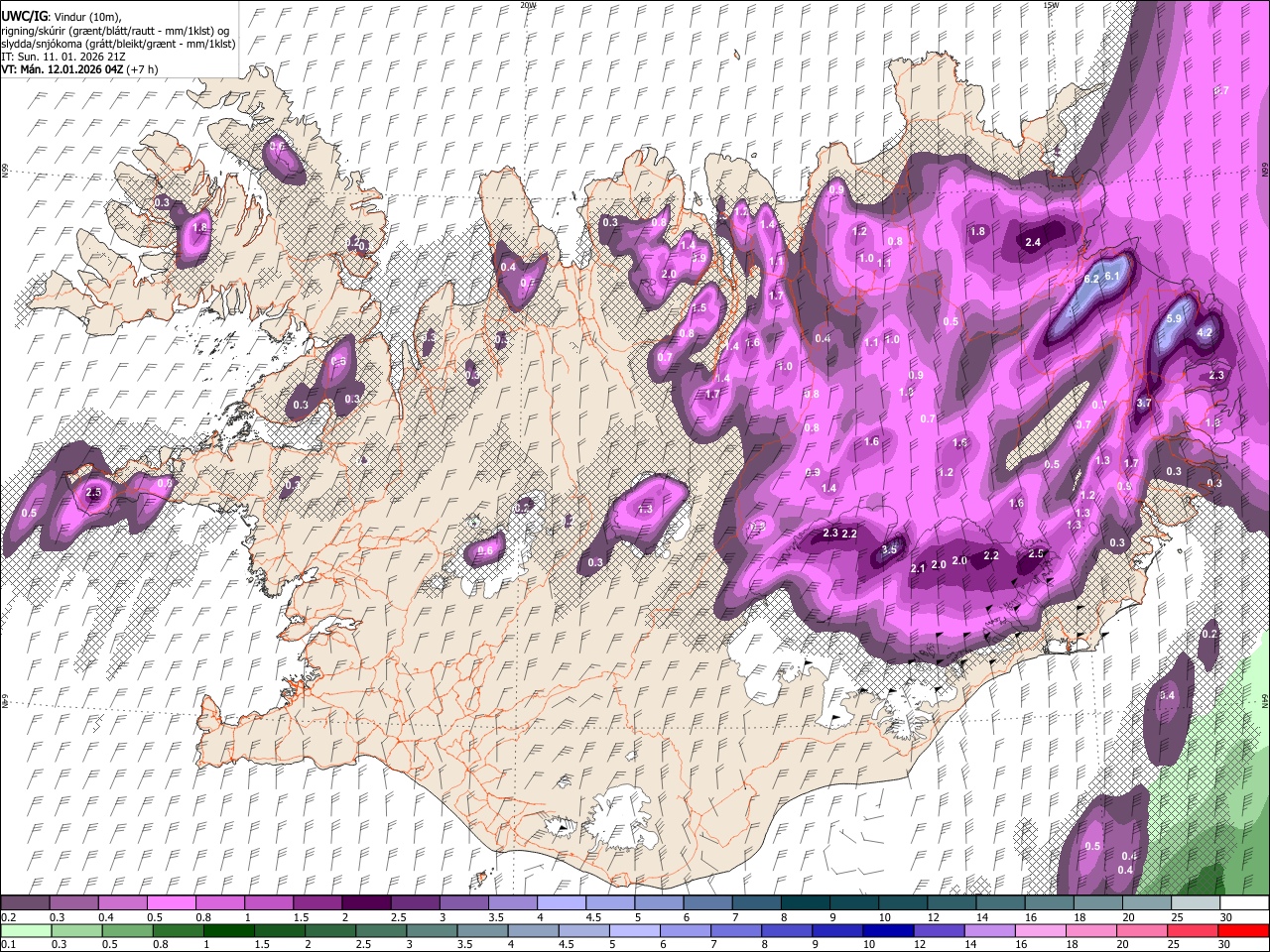Click the 6.1 precipitation value on the map
Screen dimensions: 1270x952
tap(1112, 276)
